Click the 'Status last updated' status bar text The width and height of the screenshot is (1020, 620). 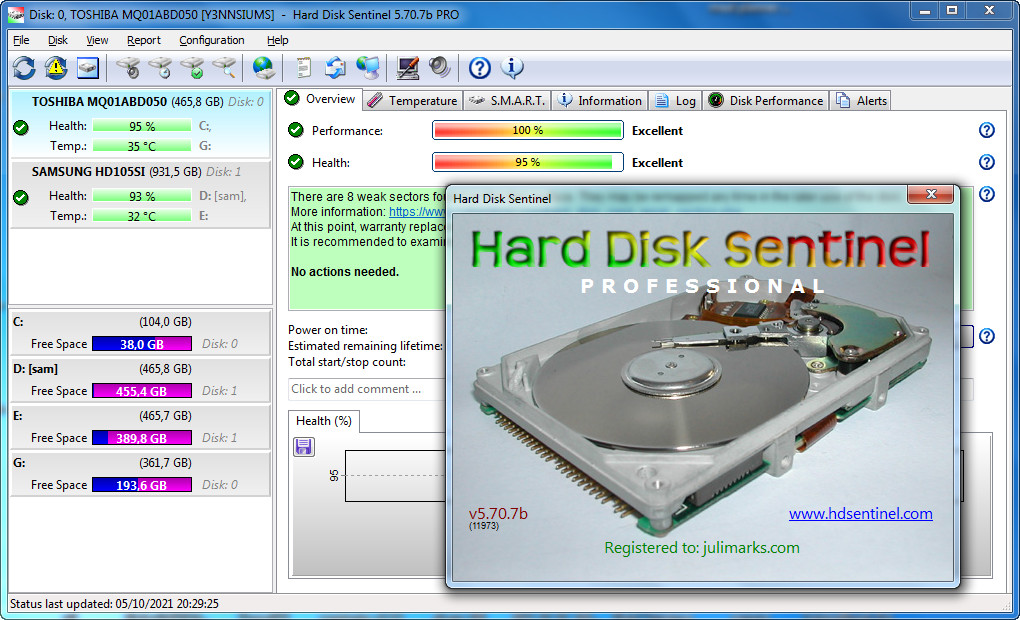tap(114, 604)
